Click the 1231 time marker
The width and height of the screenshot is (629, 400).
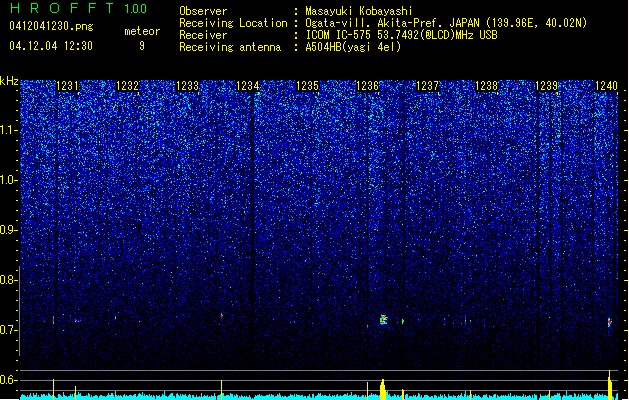67,86
